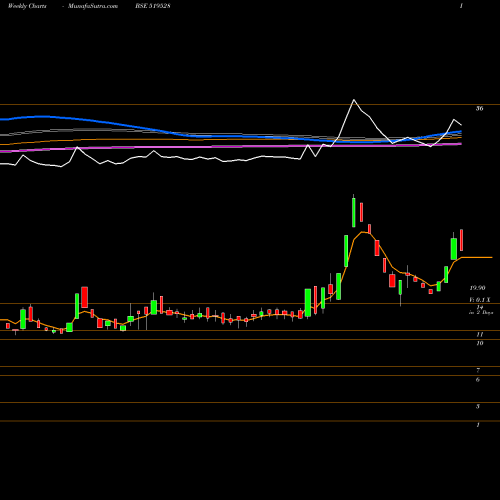This screenshot has height=500, width=500.
Task: Click the 'in 2 Days' label
Action: click(x=481, y=313)
